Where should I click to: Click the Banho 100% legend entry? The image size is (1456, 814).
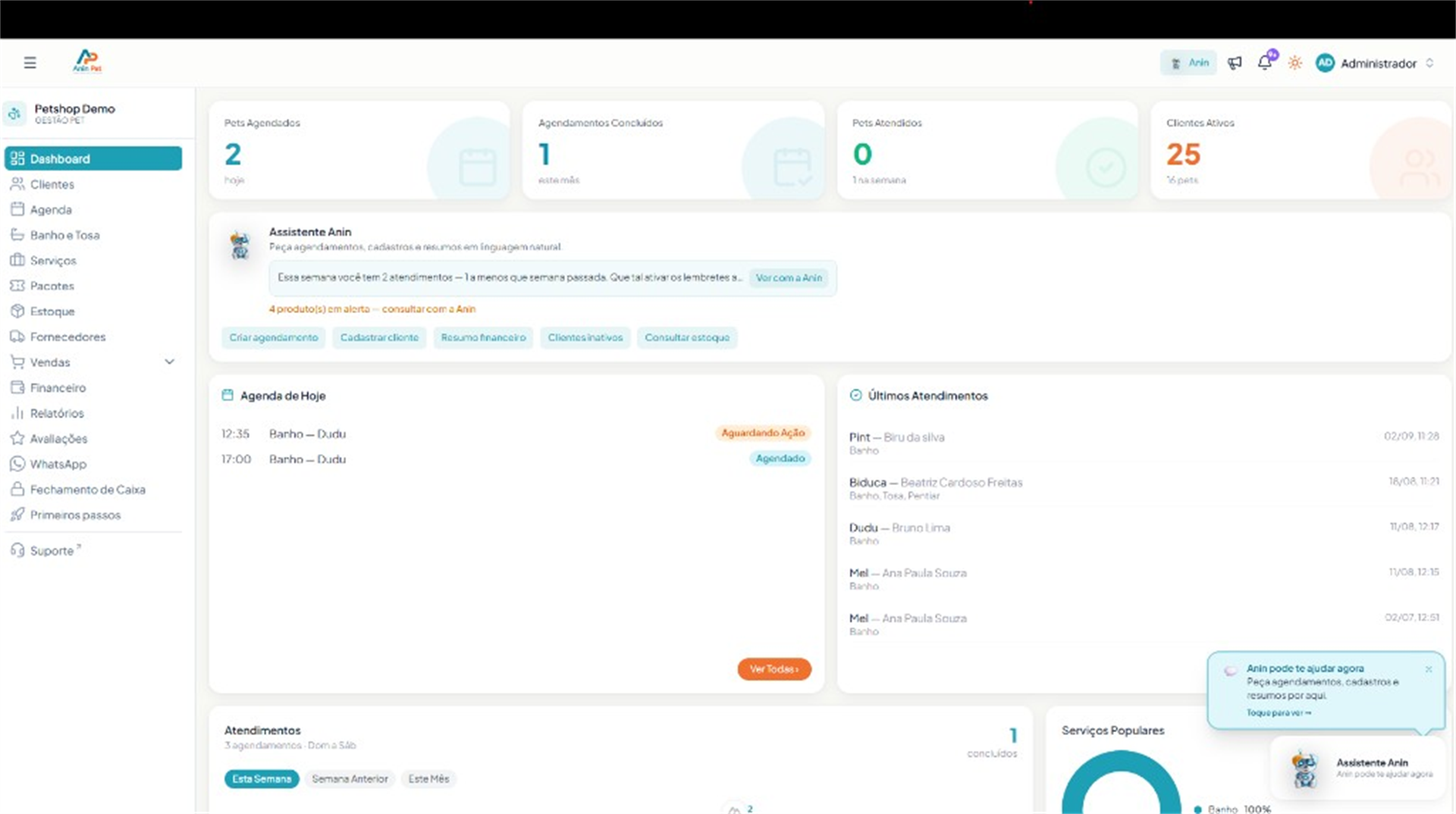click(x=1233, y=809)
